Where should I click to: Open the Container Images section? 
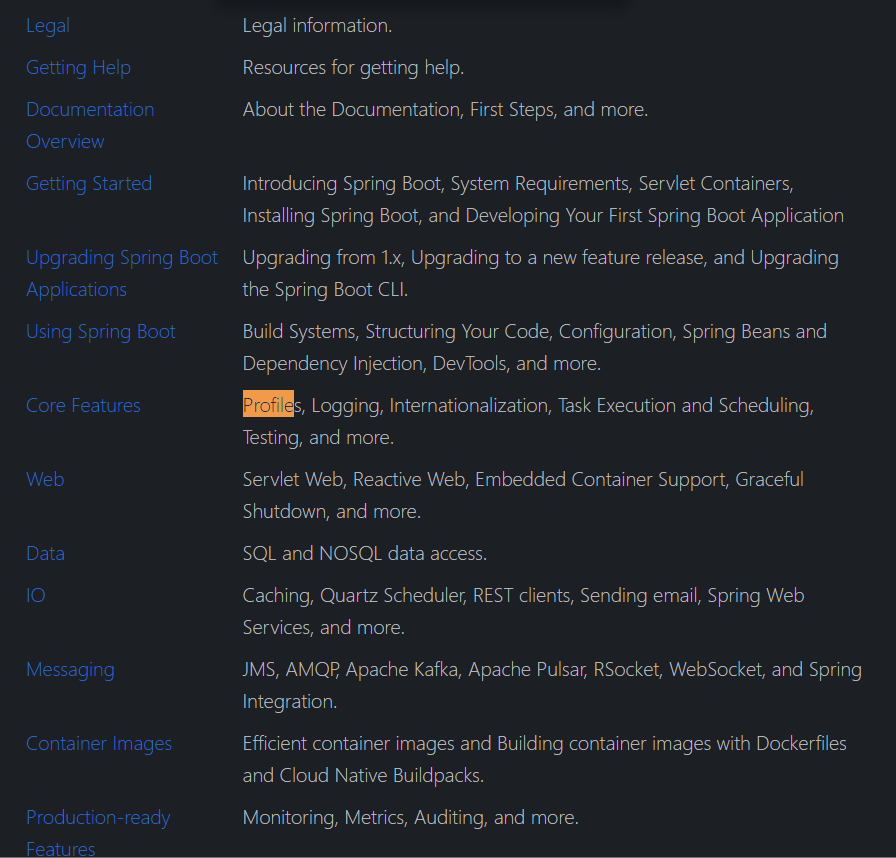98,743
